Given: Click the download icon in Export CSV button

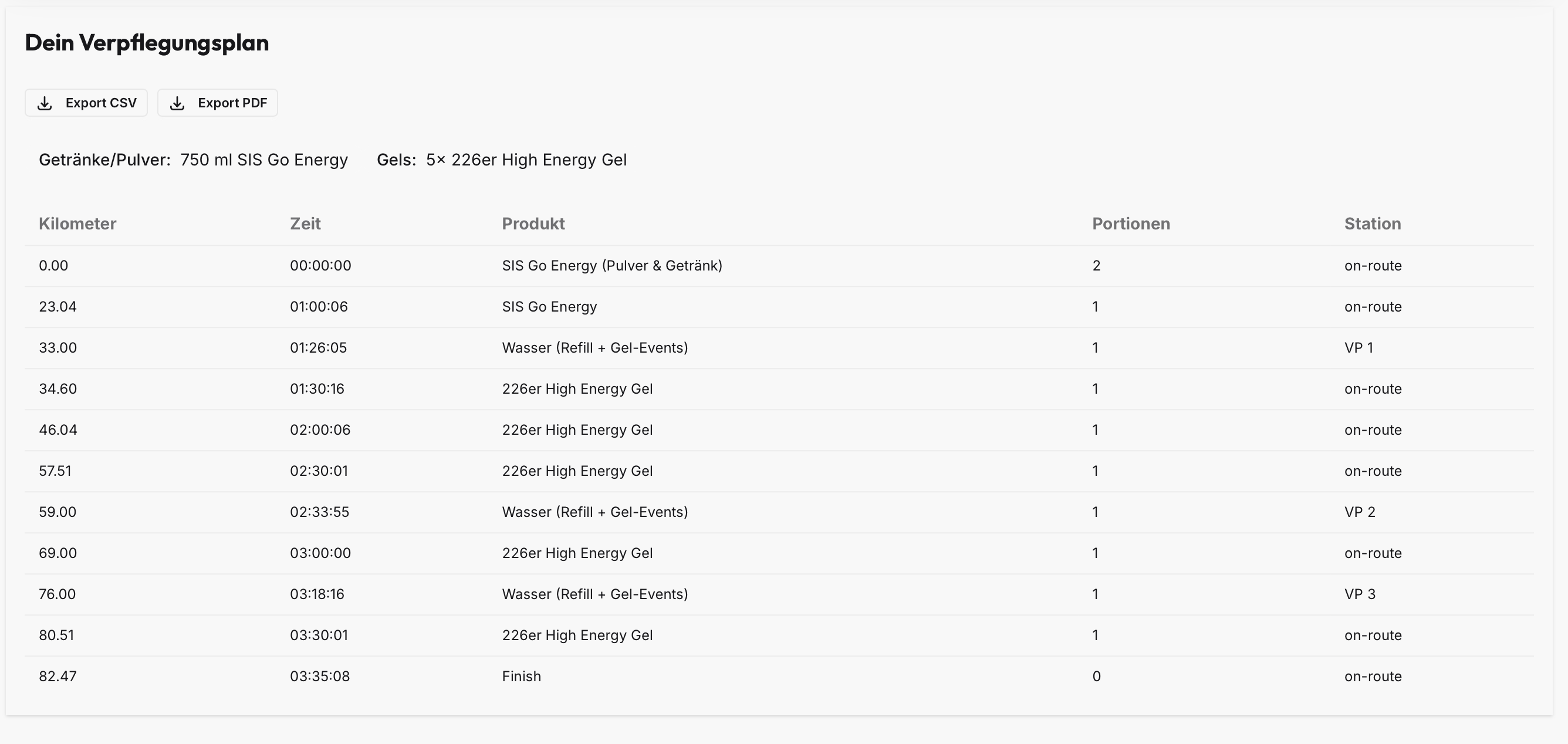Looking at the screenshot, I should (x=45, y=102).
